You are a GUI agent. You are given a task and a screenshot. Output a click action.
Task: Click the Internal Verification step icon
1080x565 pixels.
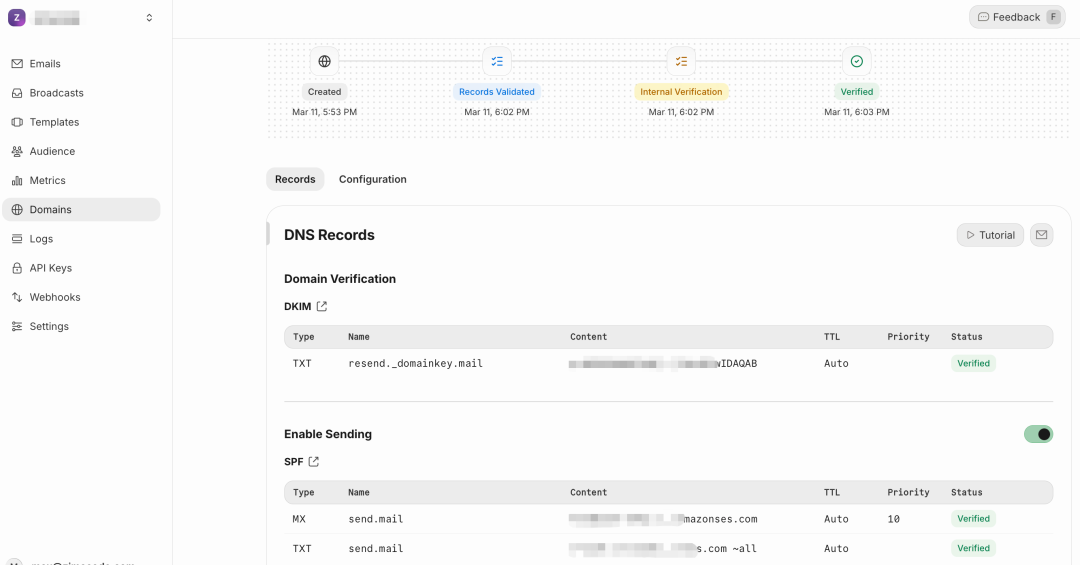click(x=681, y=61)
